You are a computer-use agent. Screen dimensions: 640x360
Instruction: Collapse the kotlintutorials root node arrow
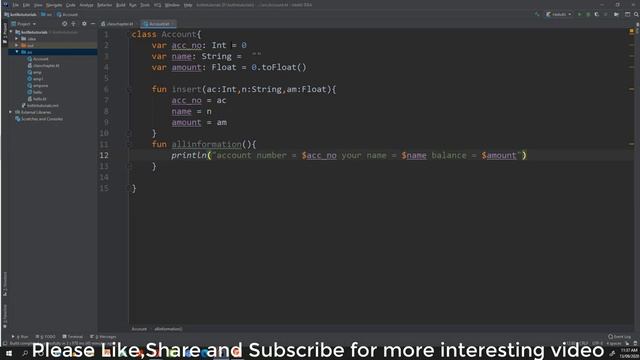pos(11,32)
